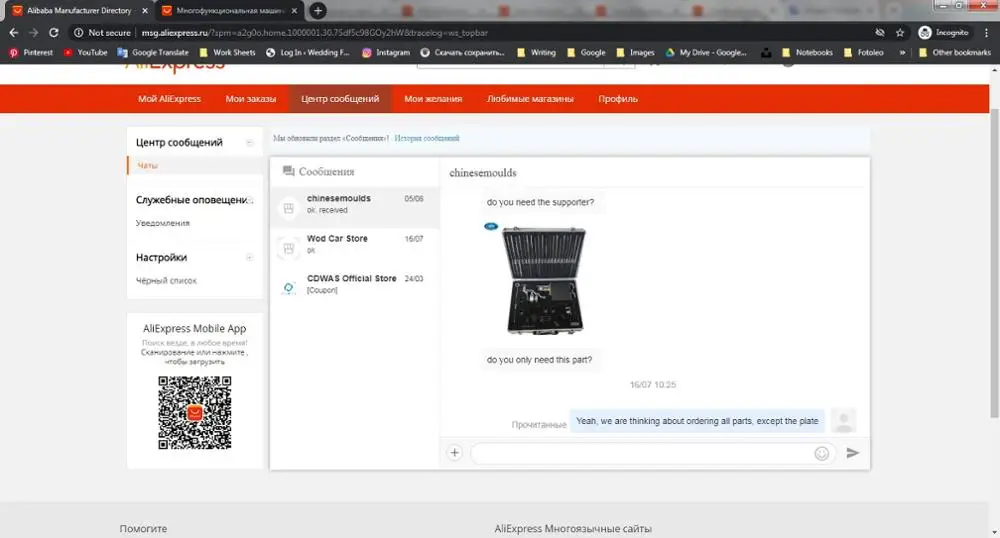Viewport: 1000px width, 538px height.
Task: Open the CDWAS Official Store conversation
Action: (x=355, y=287)
